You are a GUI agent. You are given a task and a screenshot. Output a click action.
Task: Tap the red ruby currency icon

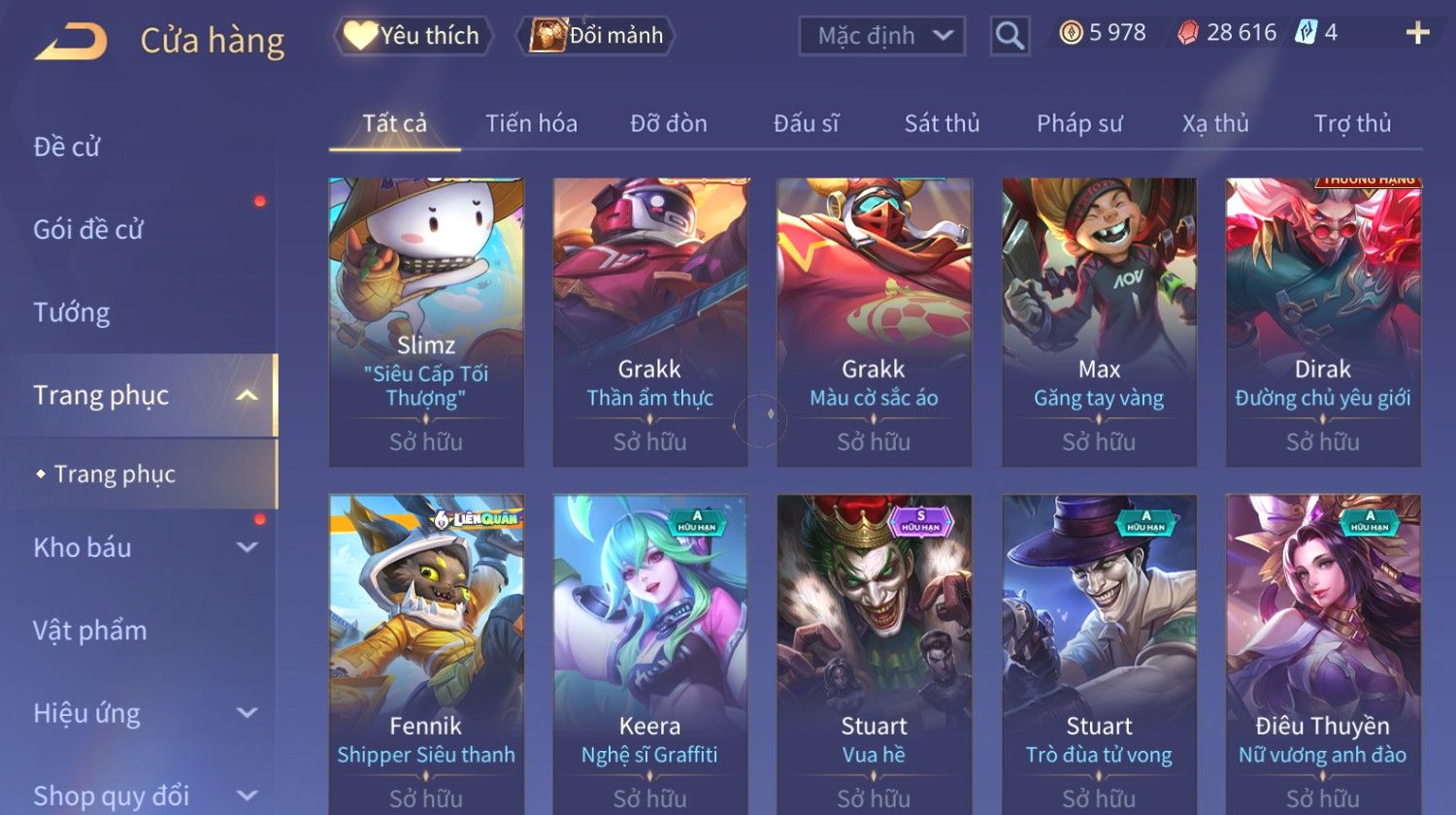(1188, 34)
